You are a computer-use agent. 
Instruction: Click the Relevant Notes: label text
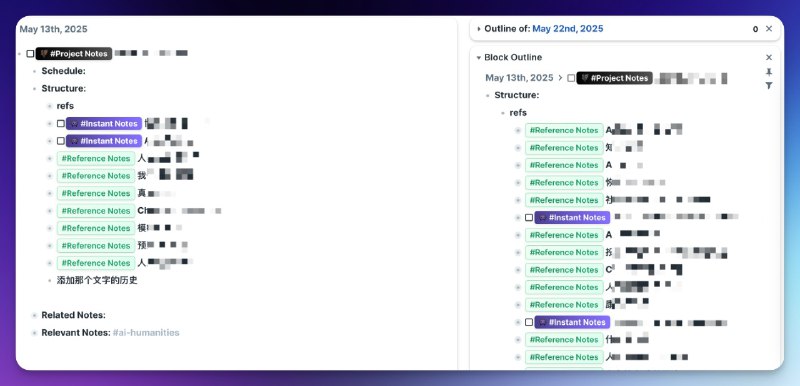[x=76, y=332]
